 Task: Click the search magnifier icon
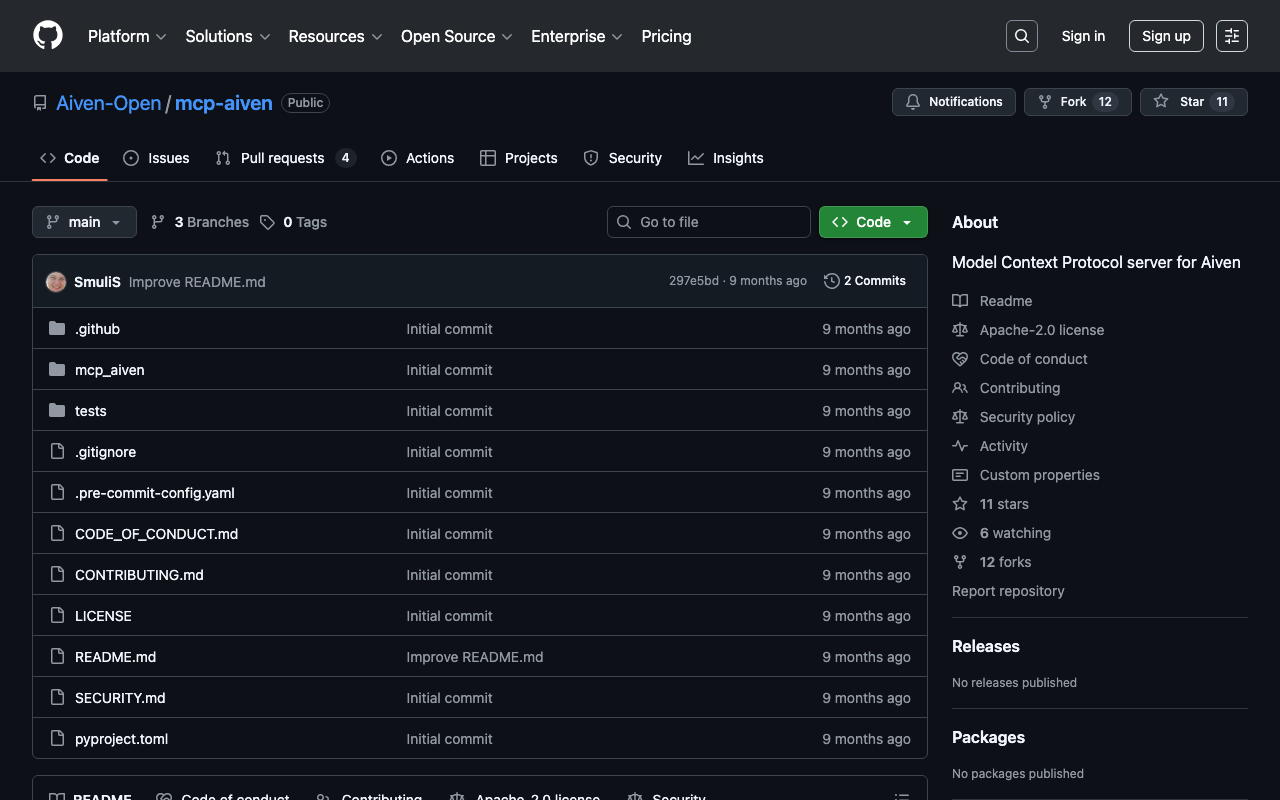pos(1021,36)
